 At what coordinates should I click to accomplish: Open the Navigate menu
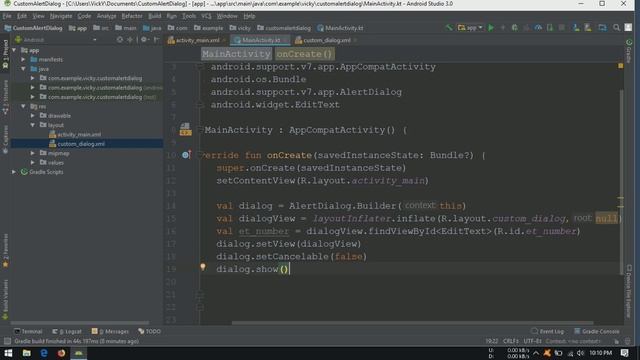click(61, 16)
